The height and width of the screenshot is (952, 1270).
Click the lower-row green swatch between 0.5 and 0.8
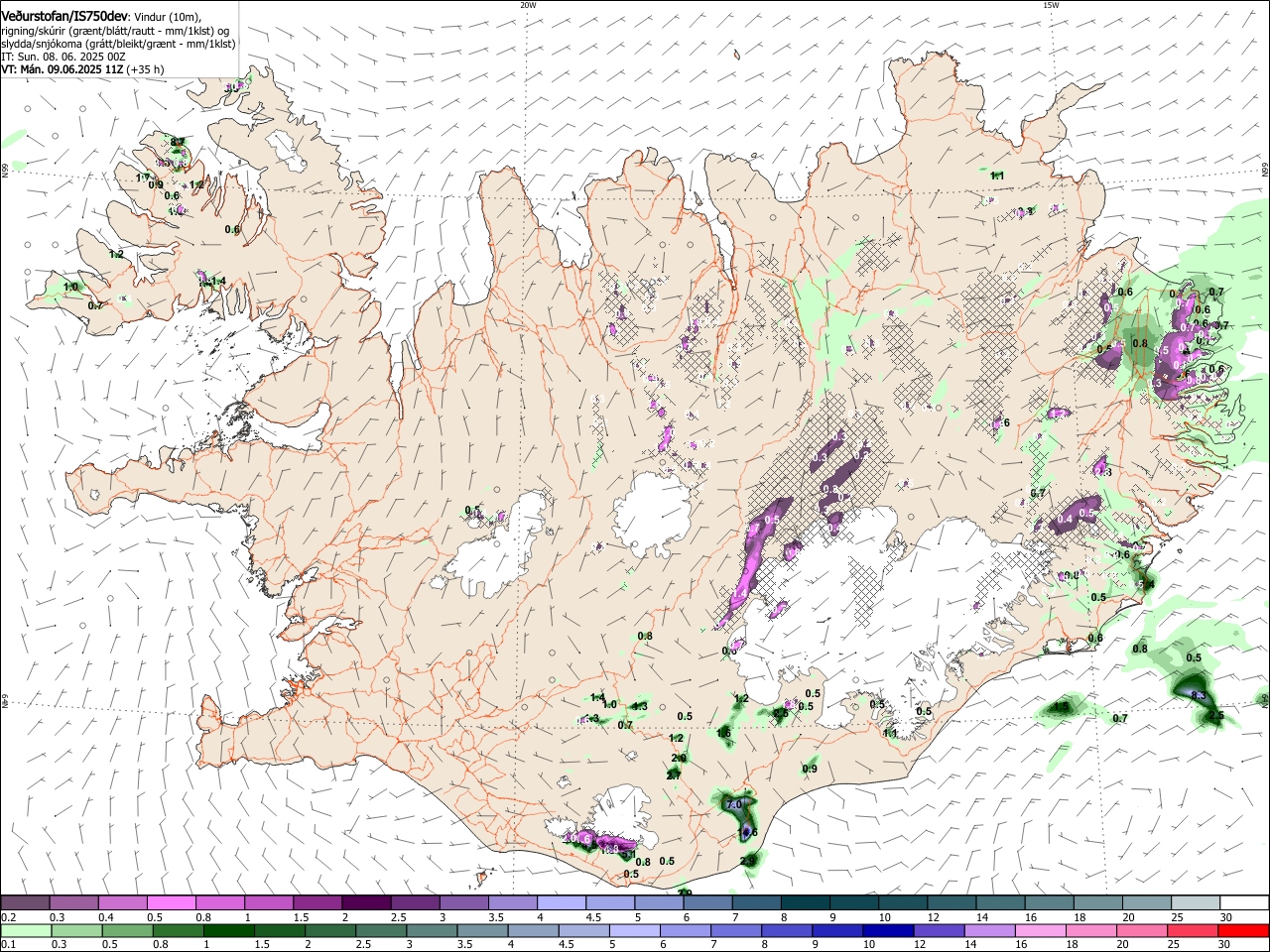tap(127, 930)
